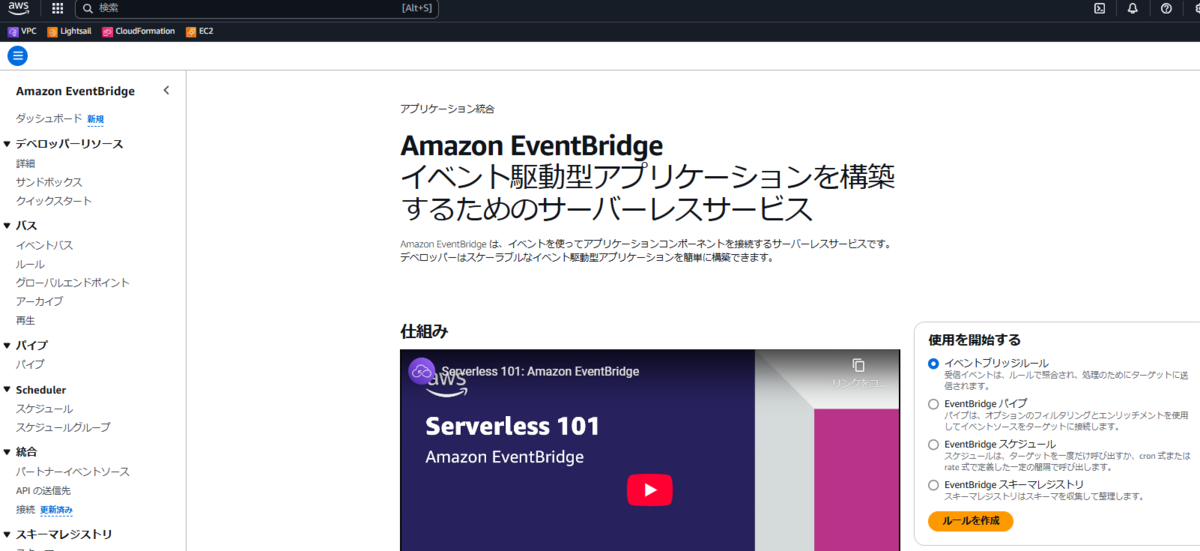Open グローバルエンドポイント in the sidebar

pos(73,283)
